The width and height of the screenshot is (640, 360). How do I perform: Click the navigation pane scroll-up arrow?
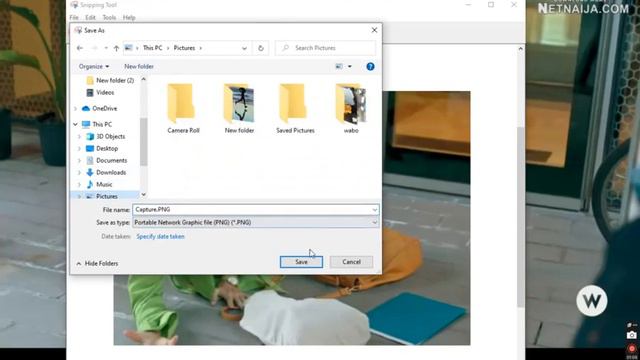point(143,80)
